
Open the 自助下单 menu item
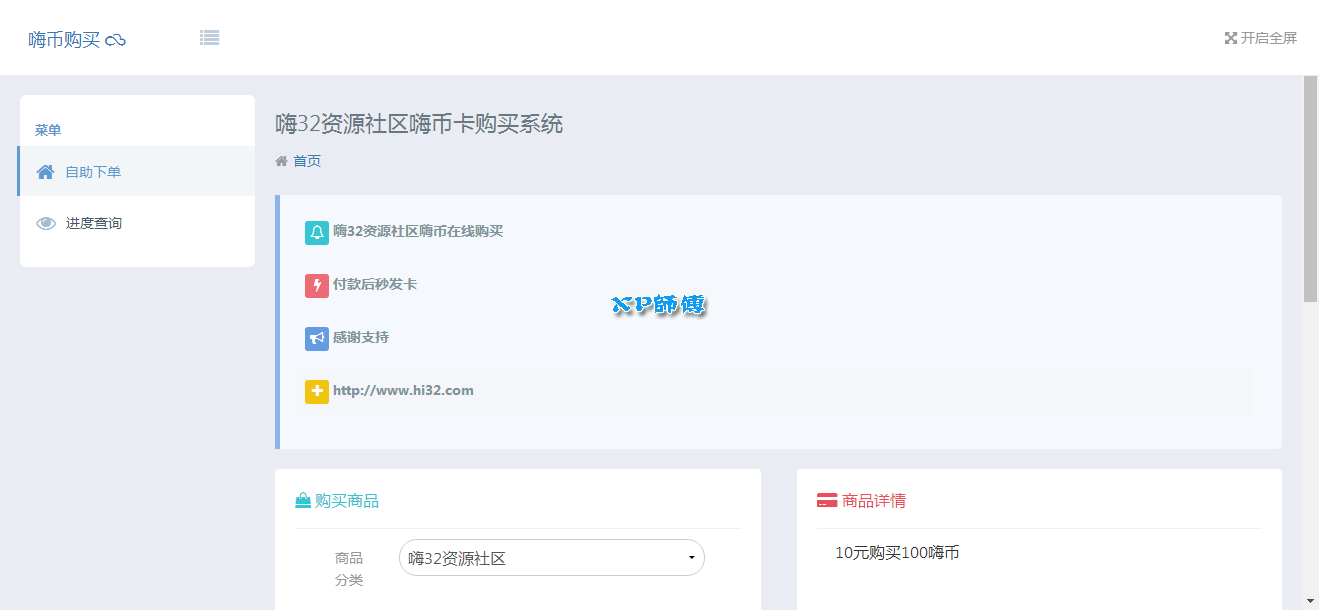point(137,172)
